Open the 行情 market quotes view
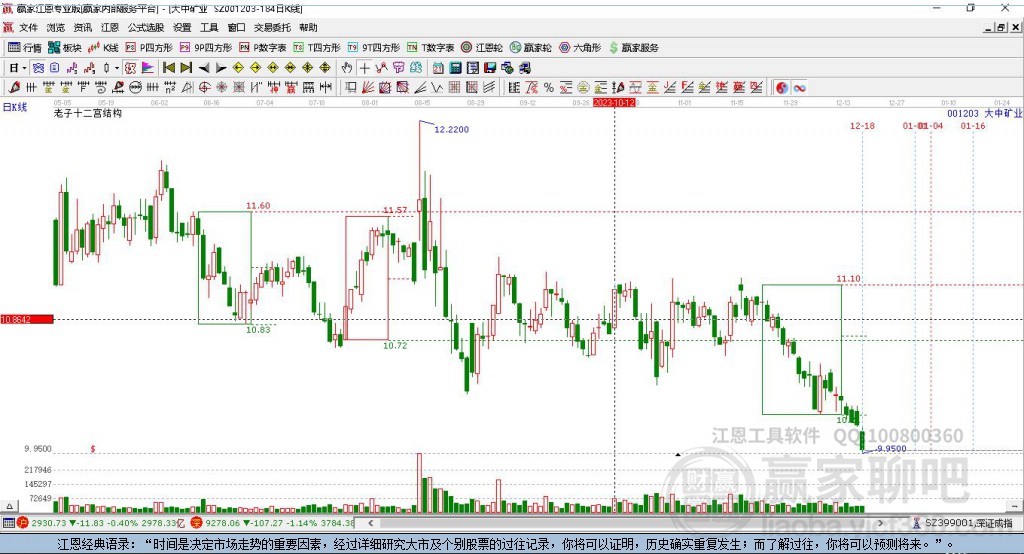This screenshot has height=554, width=1024. [x=24, y=48]
